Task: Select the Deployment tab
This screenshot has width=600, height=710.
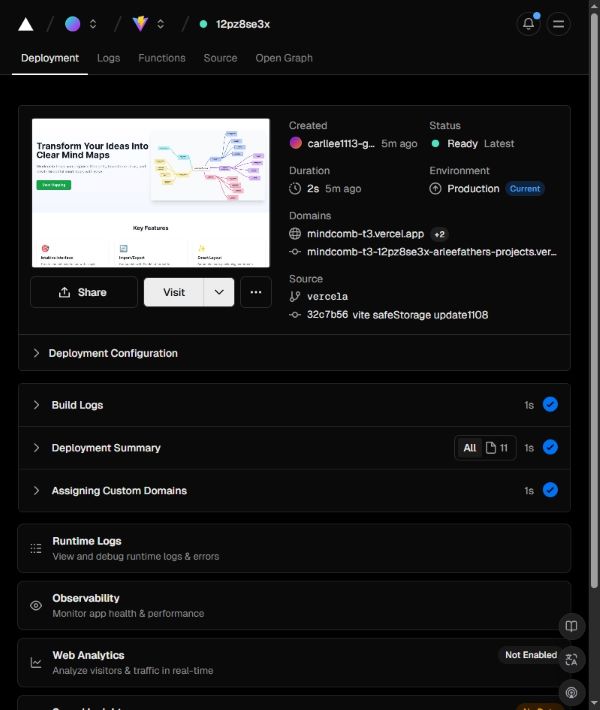Action: click(x=50, y=58)
